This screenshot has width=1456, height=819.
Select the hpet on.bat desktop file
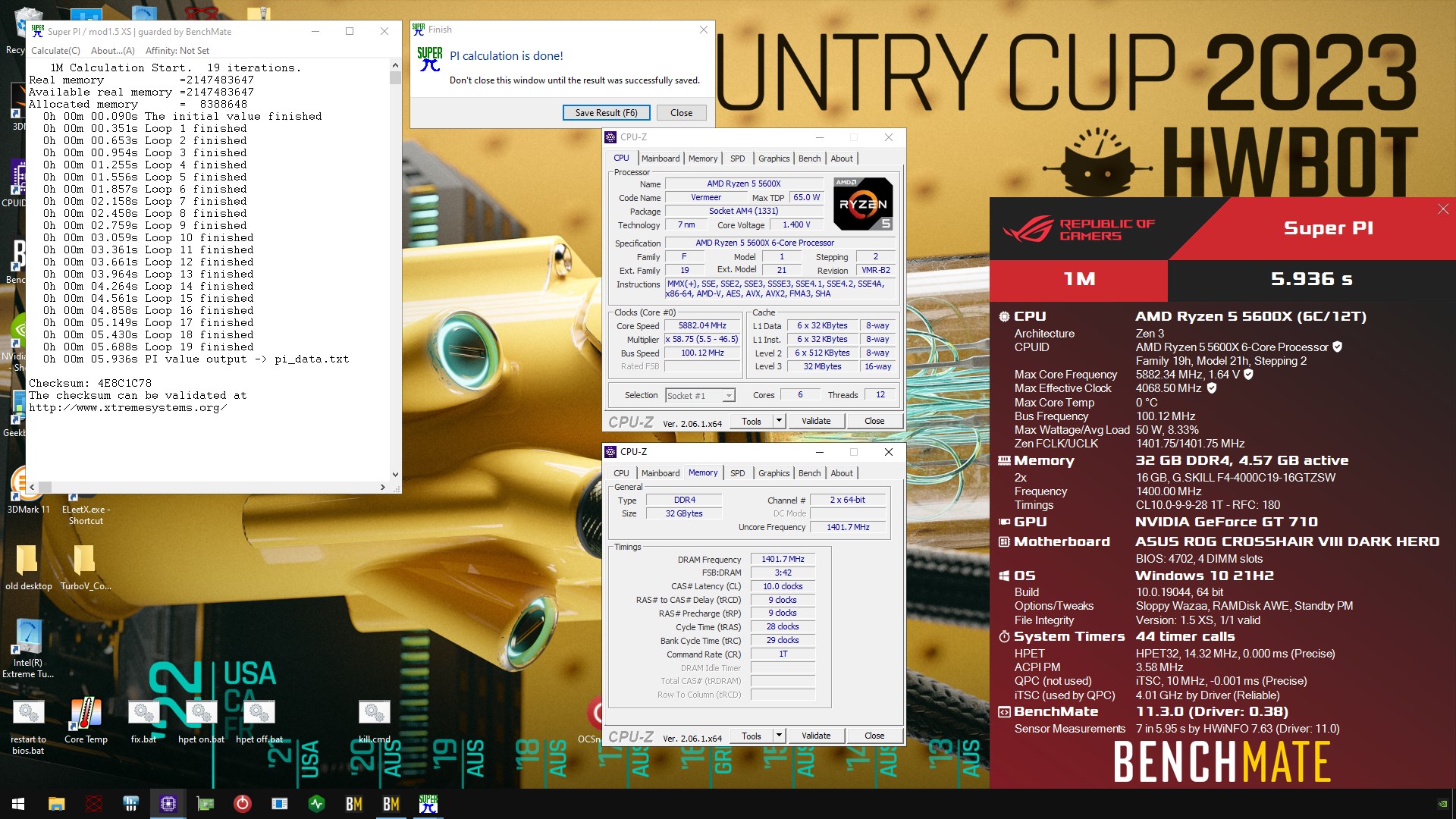click(x=201, y=721)
